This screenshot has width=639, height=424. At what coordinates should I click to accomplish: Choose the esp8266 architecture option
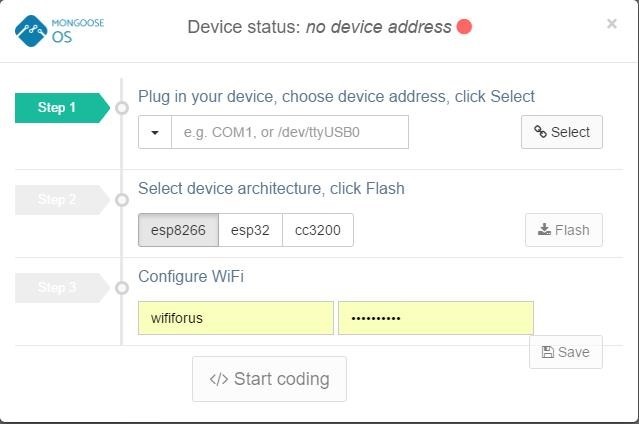tap(178, 230)
